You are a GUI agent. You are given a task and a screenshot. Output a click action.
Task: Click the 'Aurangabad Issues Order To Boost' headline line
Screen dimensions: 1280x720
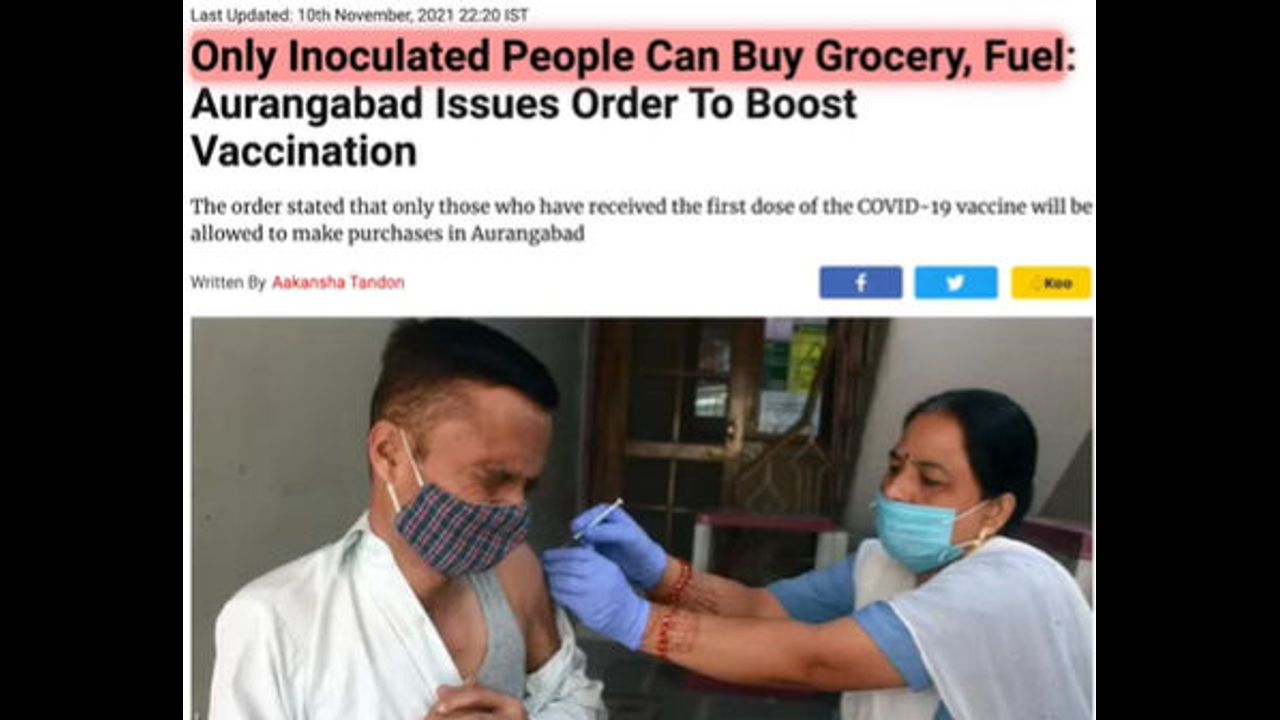click(524, 104)
